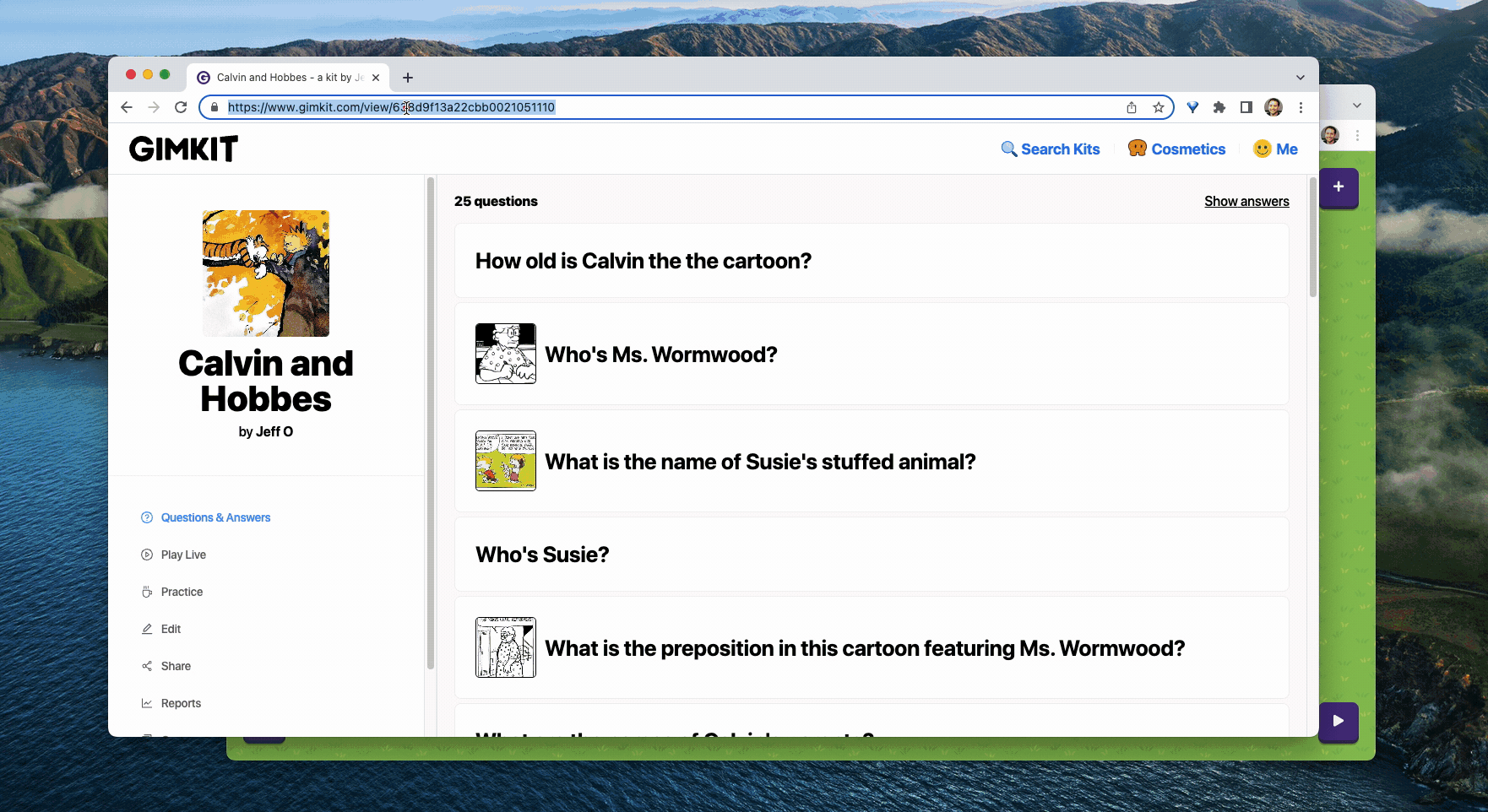Click the '25 questions' count text
Screen dimensions: 1488x812
(x=496, y=201)
